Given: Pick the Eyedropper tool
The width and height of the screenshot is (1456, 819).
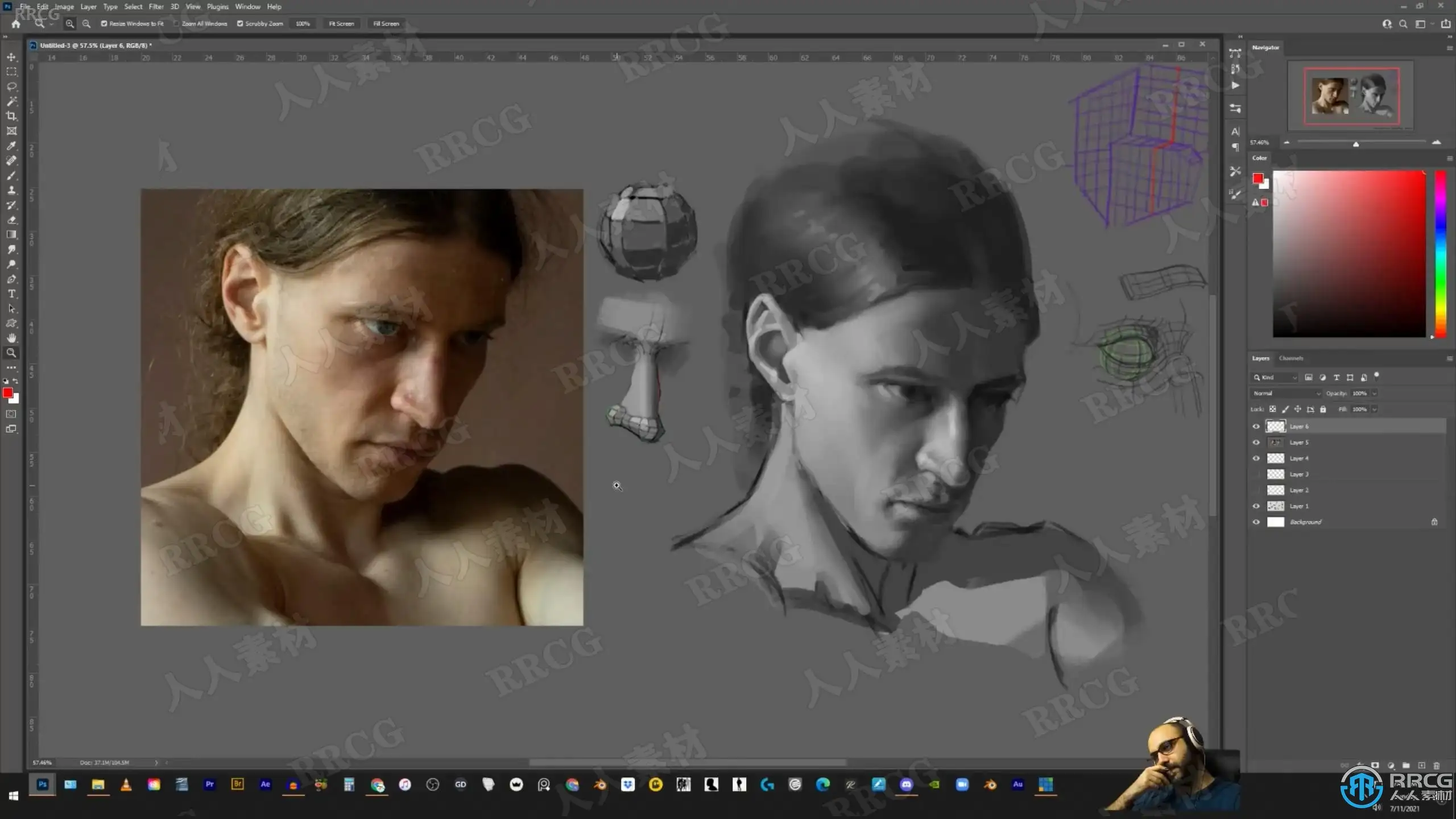Looking at the screenshot, I should (11, 146).
